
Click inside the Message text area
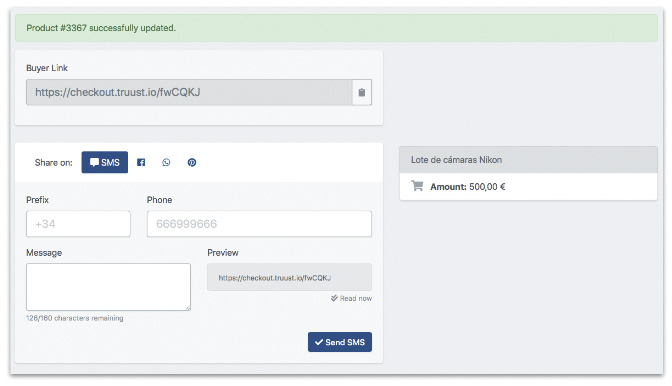108,287
